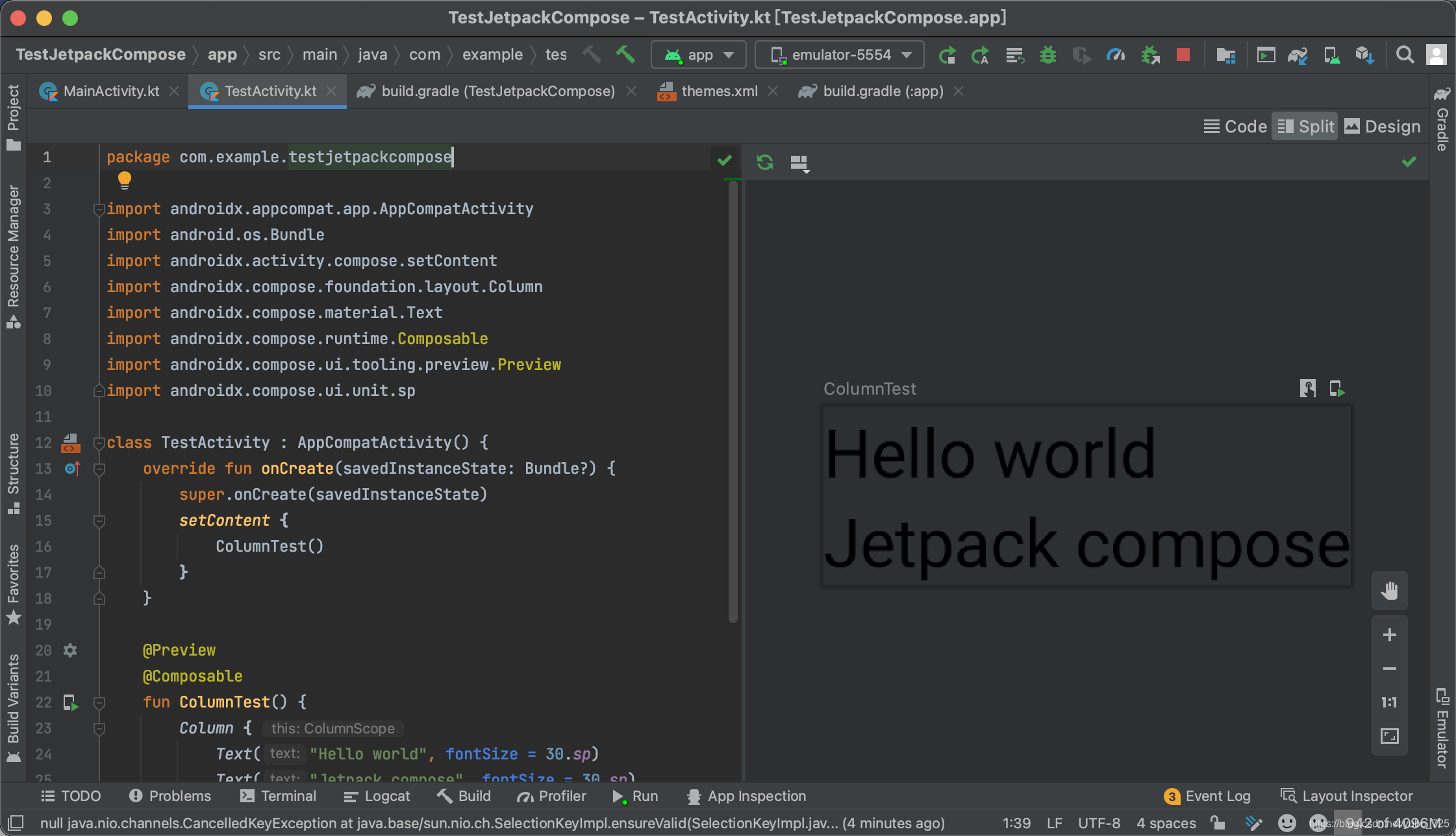Collapse the onCreate function fold on line 13
Viewport: 1456px width, 836px height.
pos(99,469)
